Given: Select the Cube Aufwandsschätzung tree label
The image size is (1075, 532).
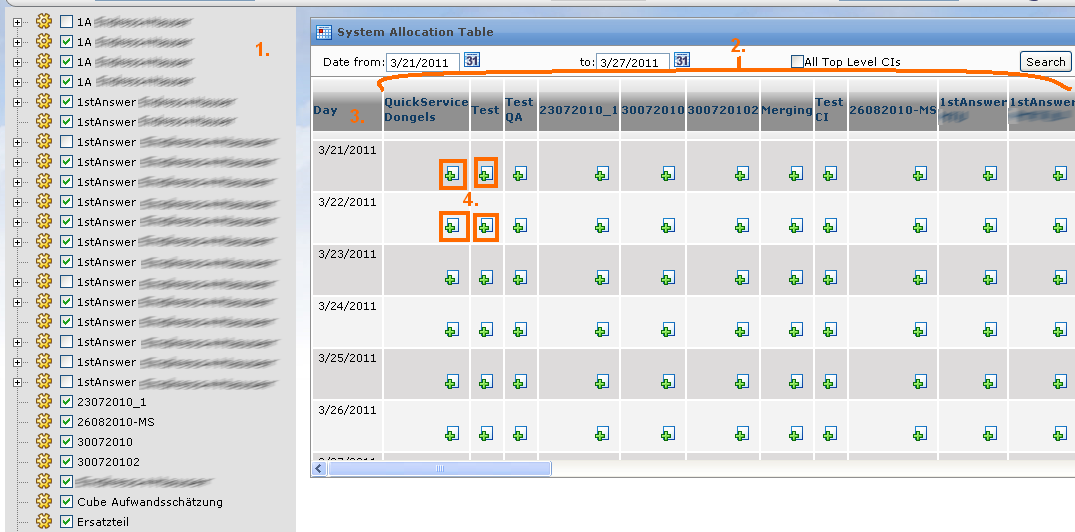Looking at the screenshot, I should click(149, 502).
